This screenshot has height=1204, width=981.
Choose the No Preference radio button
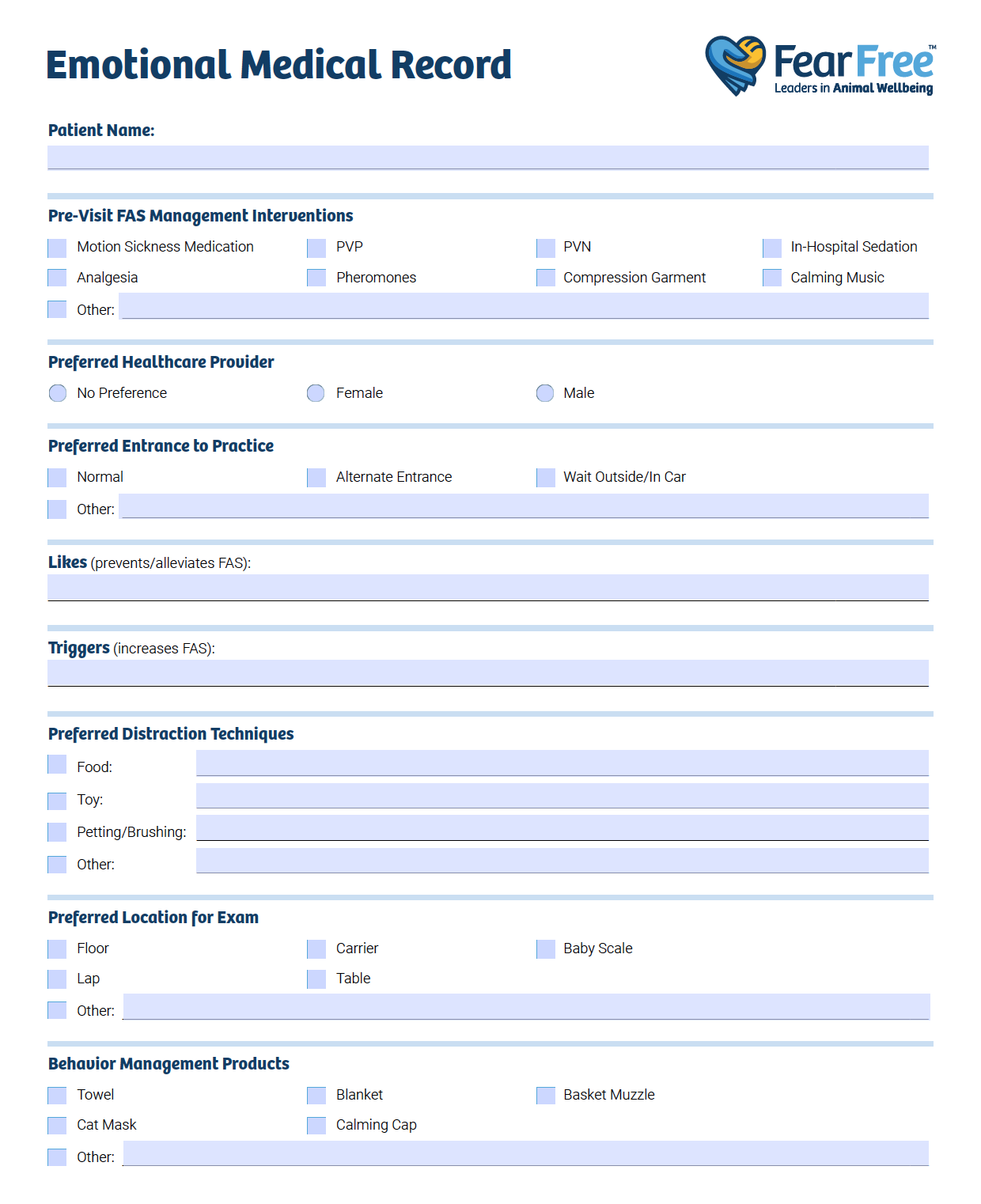click(58, 393)
